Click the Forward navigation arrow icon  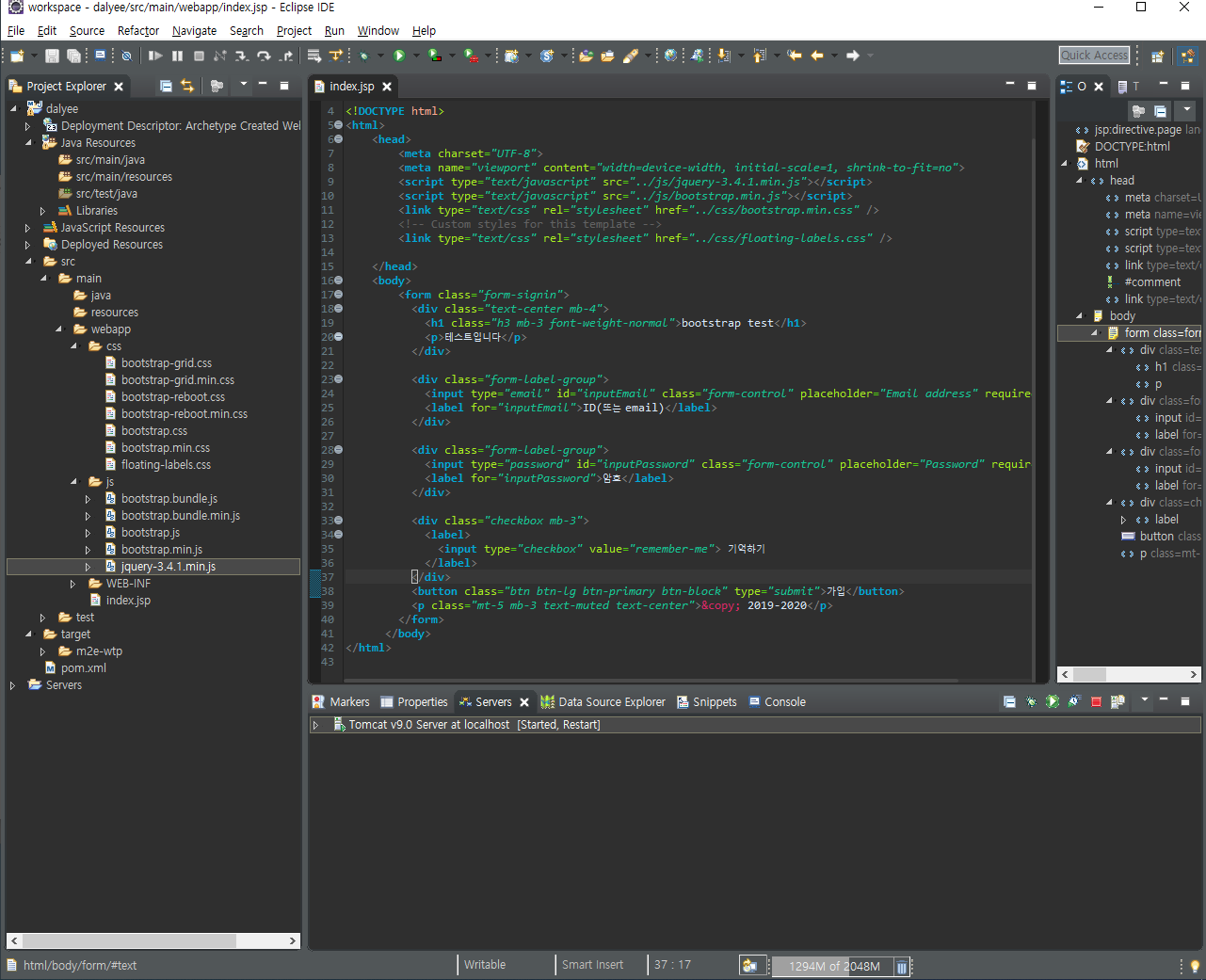tap(853, 56)
